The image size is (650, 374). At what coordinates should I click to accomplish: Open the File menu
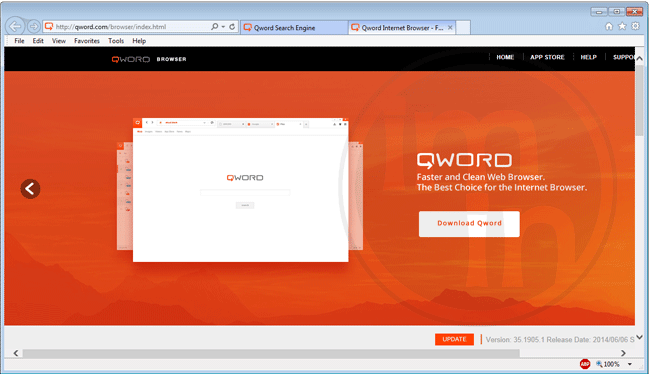(x=19, y=41)
